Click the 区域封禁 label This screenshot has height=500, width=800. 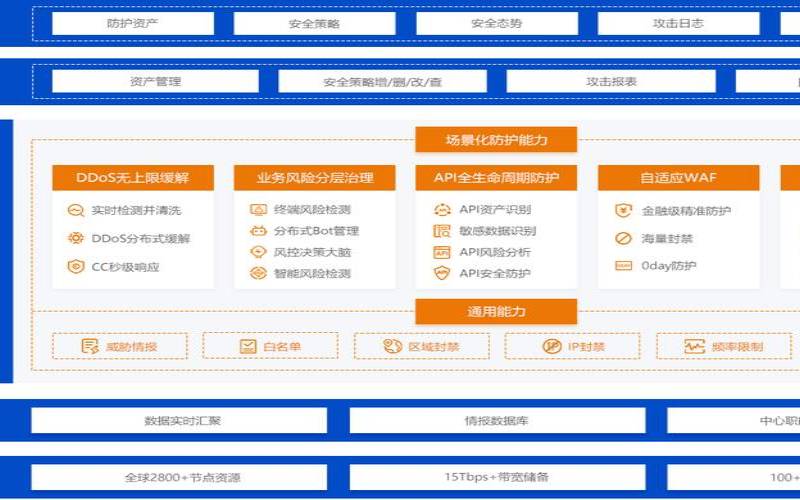[x=434, y=347]
